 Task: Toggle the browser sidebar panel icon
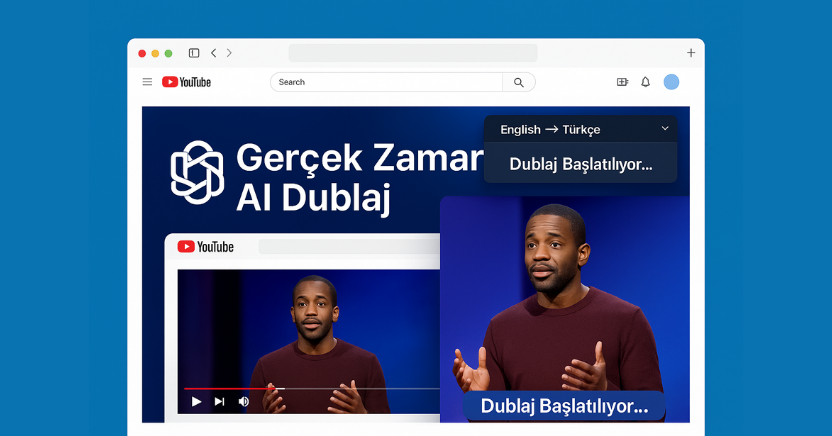(x=194, y=53)
